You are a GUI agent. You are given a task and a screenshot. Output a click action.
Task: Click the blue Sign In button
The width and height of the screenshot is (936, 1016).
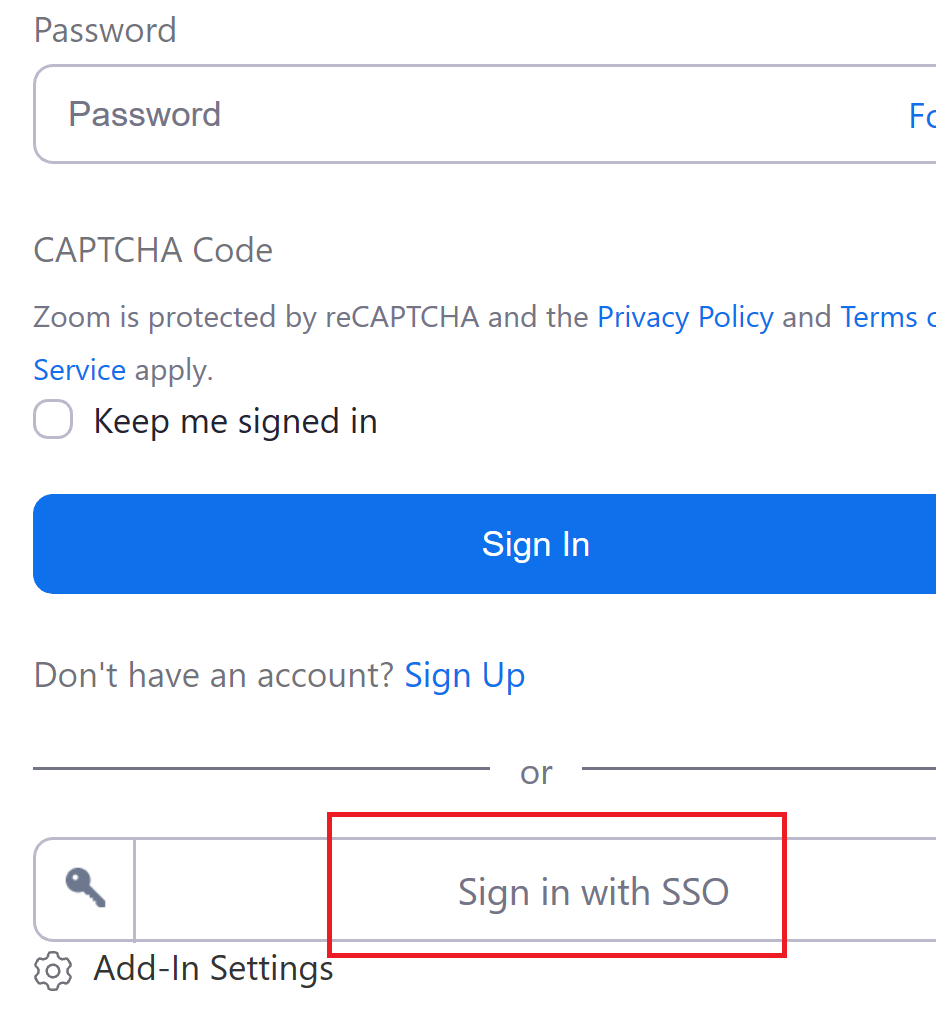485,544
